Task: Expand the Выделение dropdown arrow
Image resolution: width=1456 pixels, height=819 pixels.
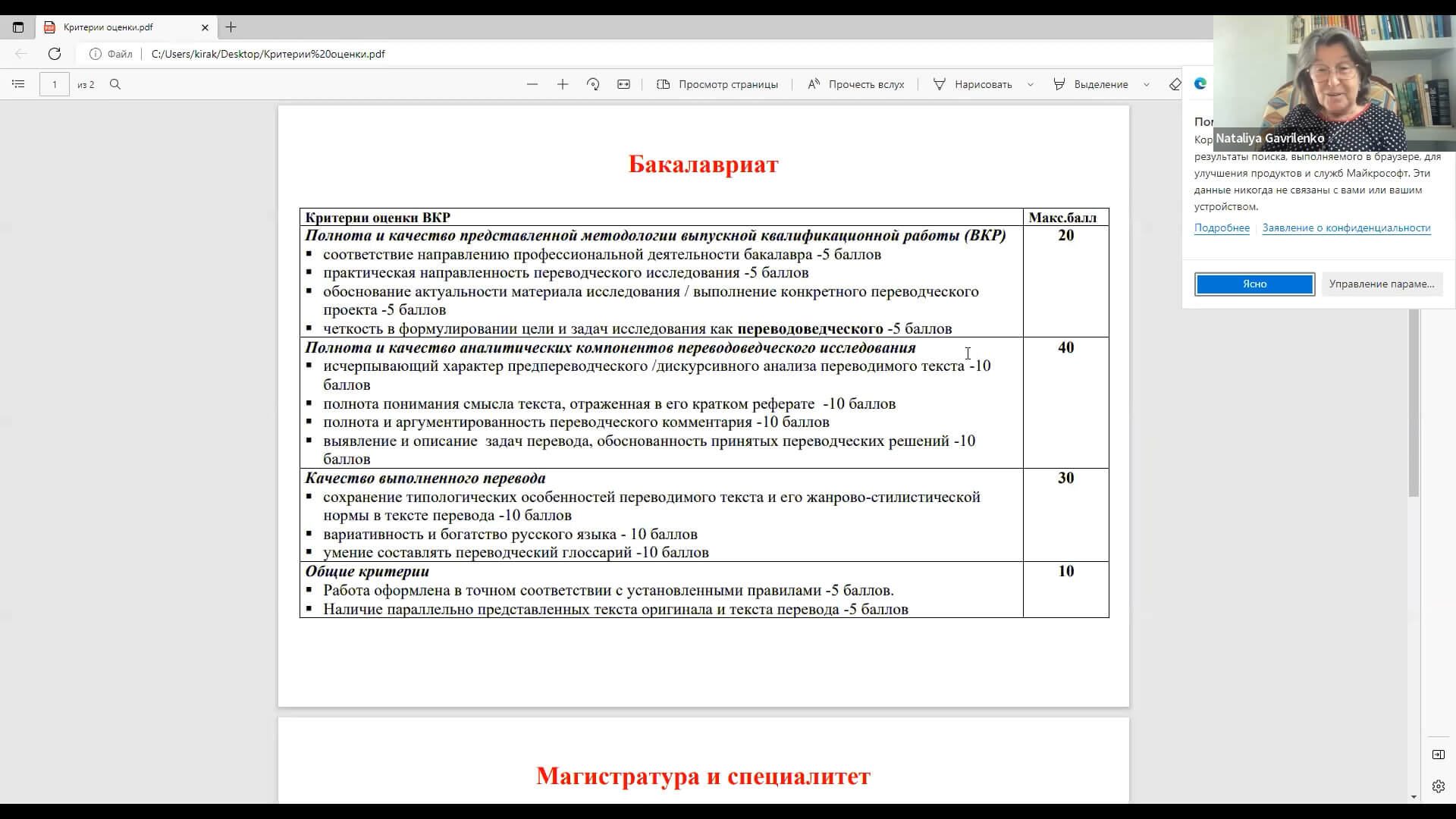Action: tap(1146, 84)
